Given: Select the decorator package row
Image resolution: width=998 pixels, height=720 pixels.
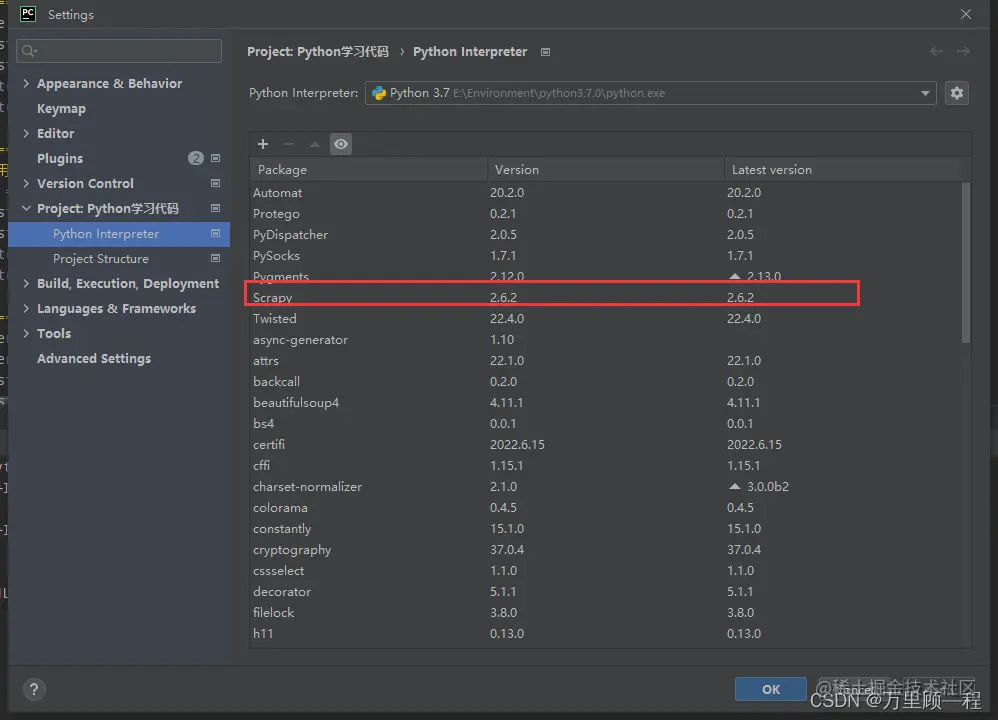Looking at the screenshot, I should pyautogui.click(x=605, y=591).
